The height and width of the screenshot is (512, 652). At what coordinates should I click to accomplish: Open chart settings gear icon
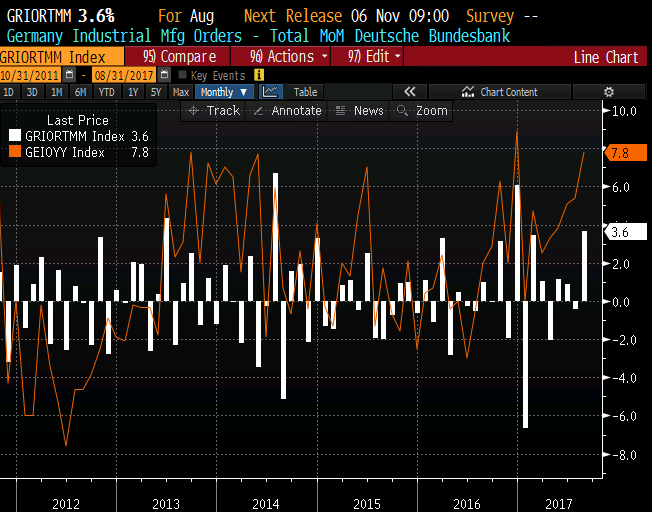point(609,92)
